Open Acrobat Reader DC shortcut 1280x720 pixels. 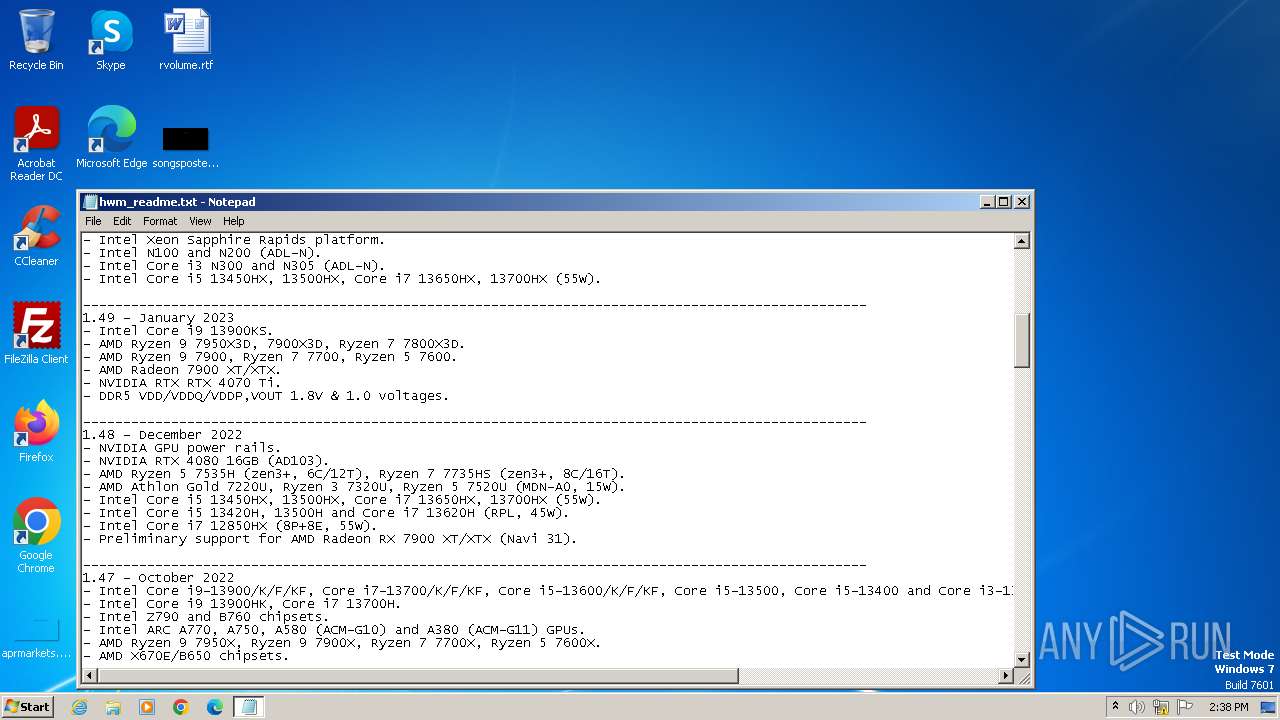[36, 144]
